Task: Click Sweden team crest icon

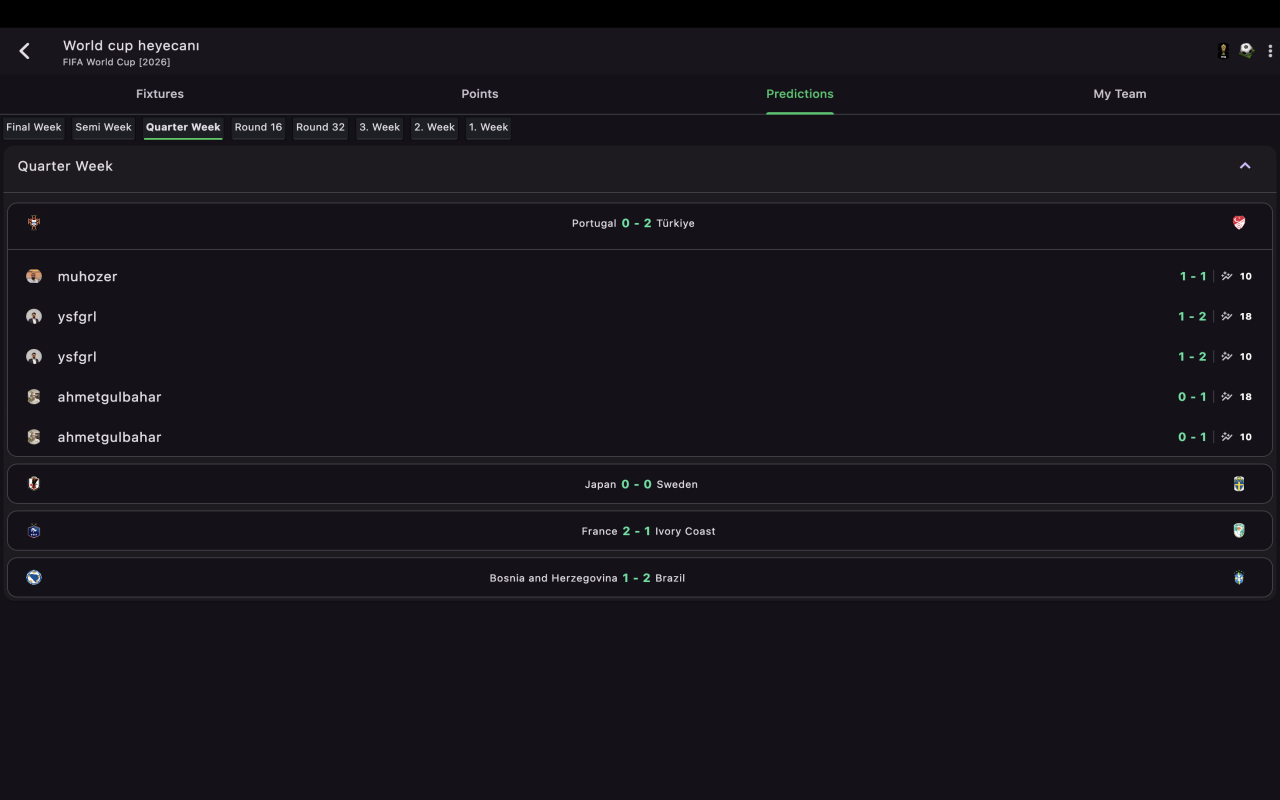Action: tap(1239, 484)
